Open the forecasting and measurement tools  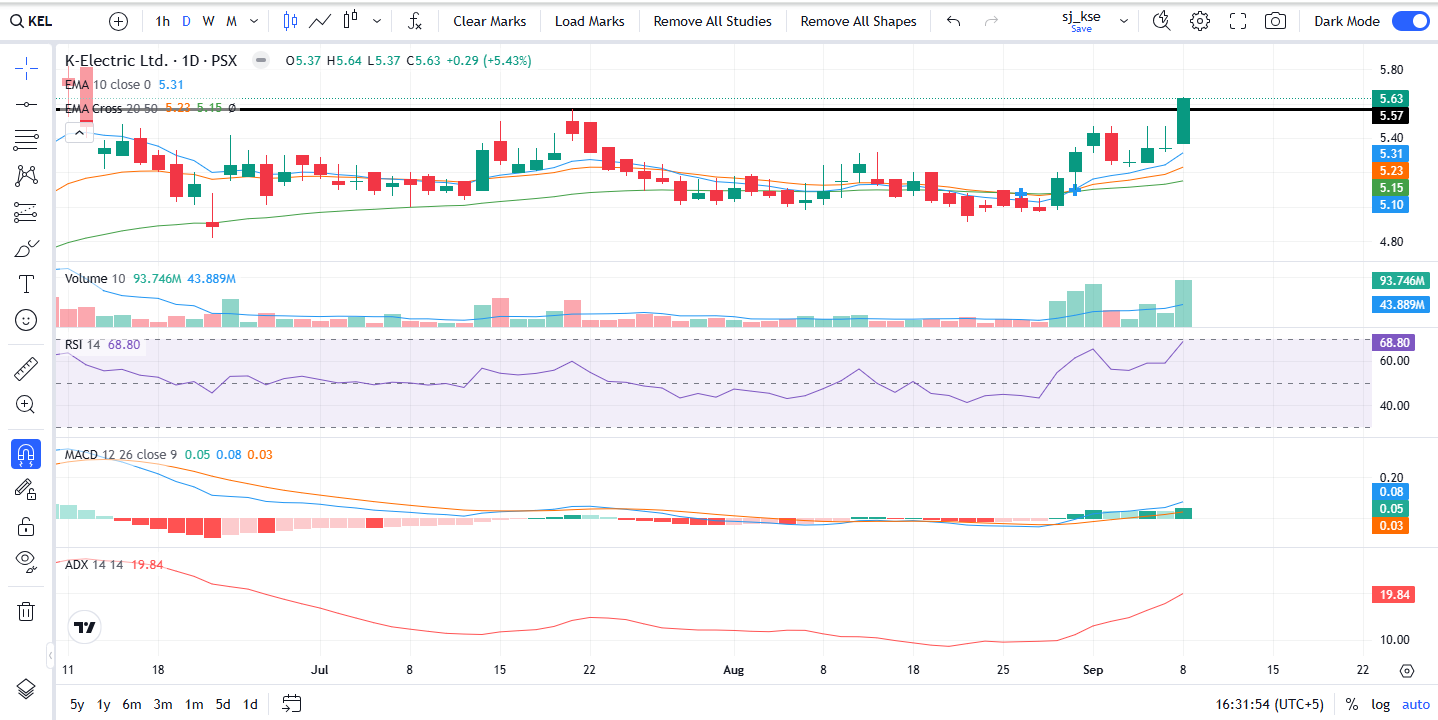[x=26, y=212]
